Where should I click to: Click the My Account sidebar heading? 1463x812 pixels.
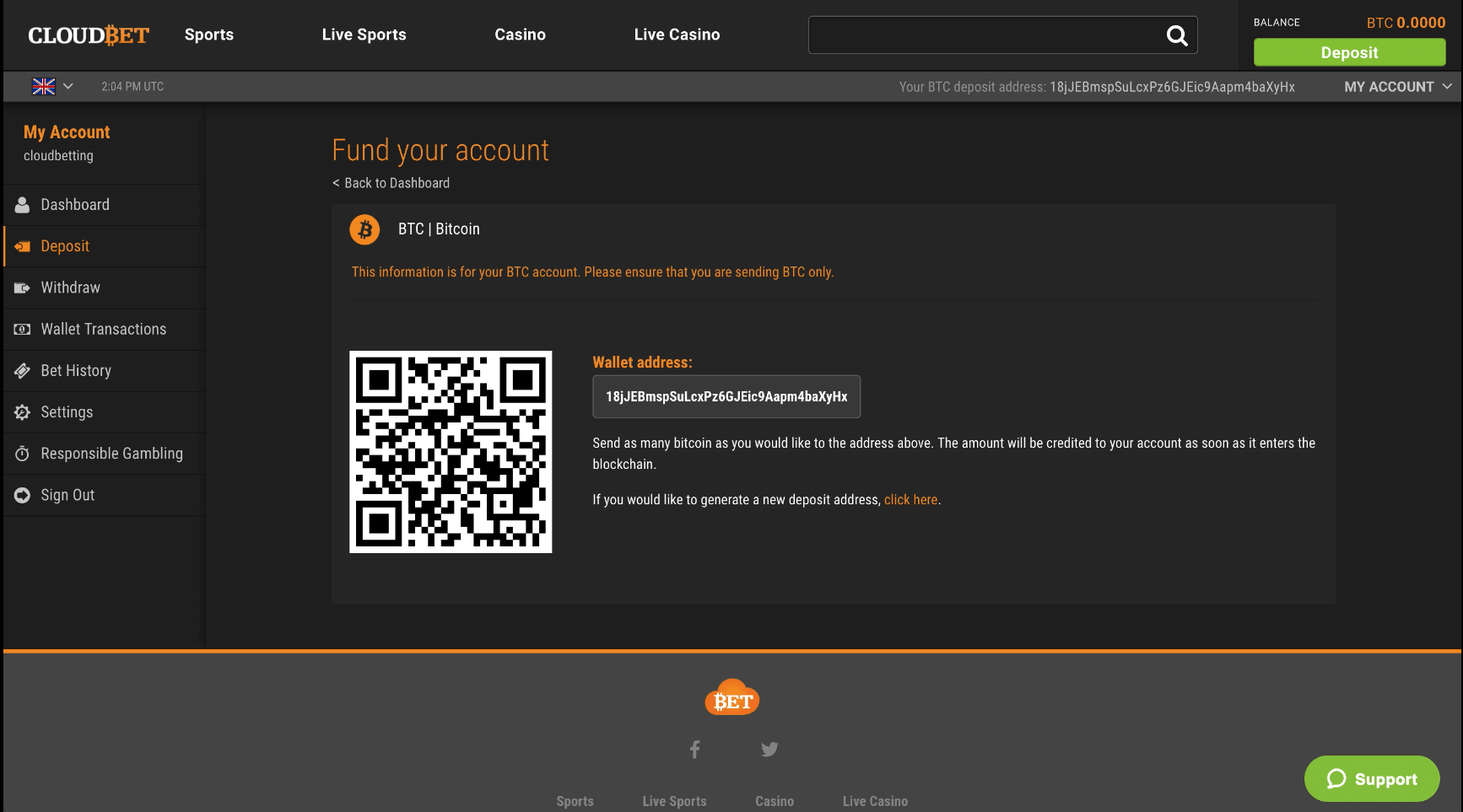click(67, 132)
